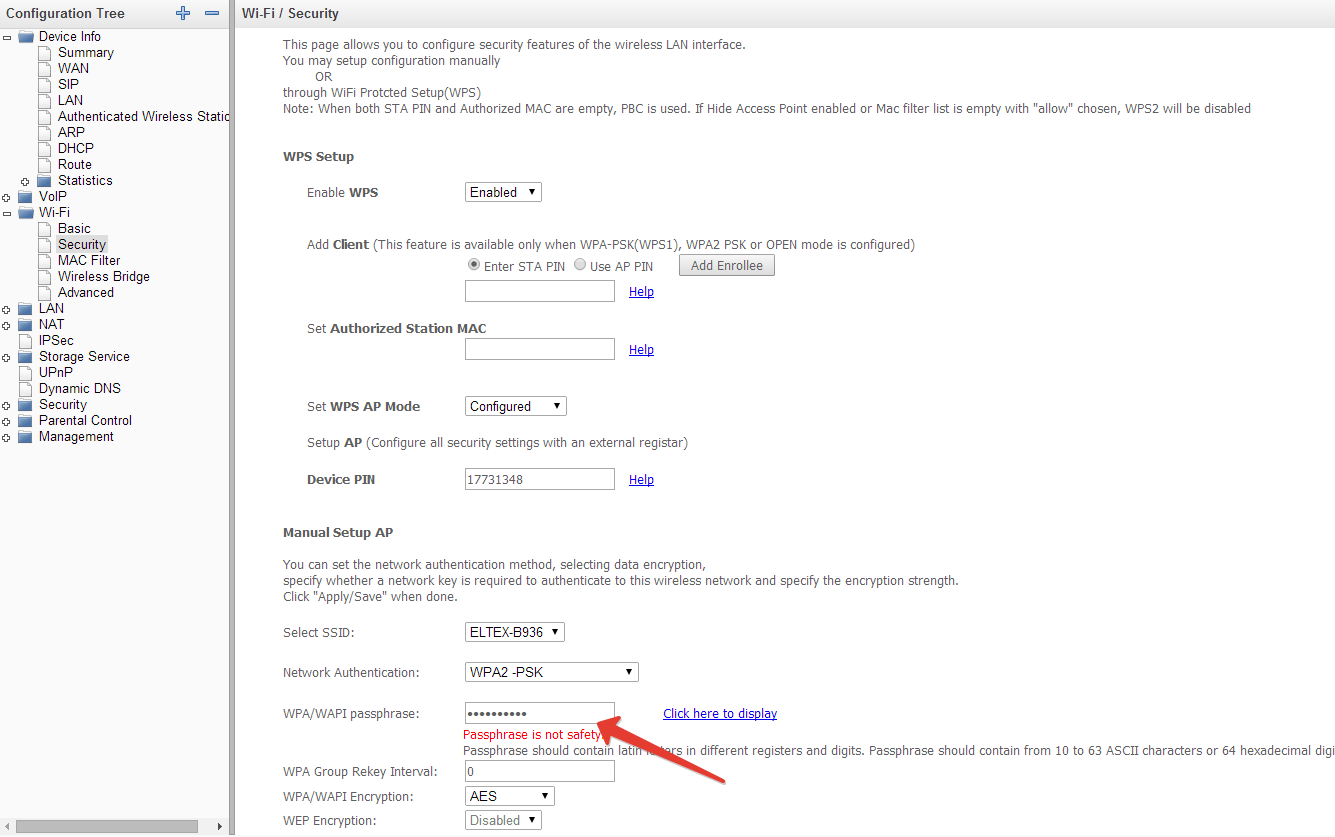This screenshot has width=1335, height=837.
Task: Click the VoIP folder icon
Action: click(x=26, y=197)
